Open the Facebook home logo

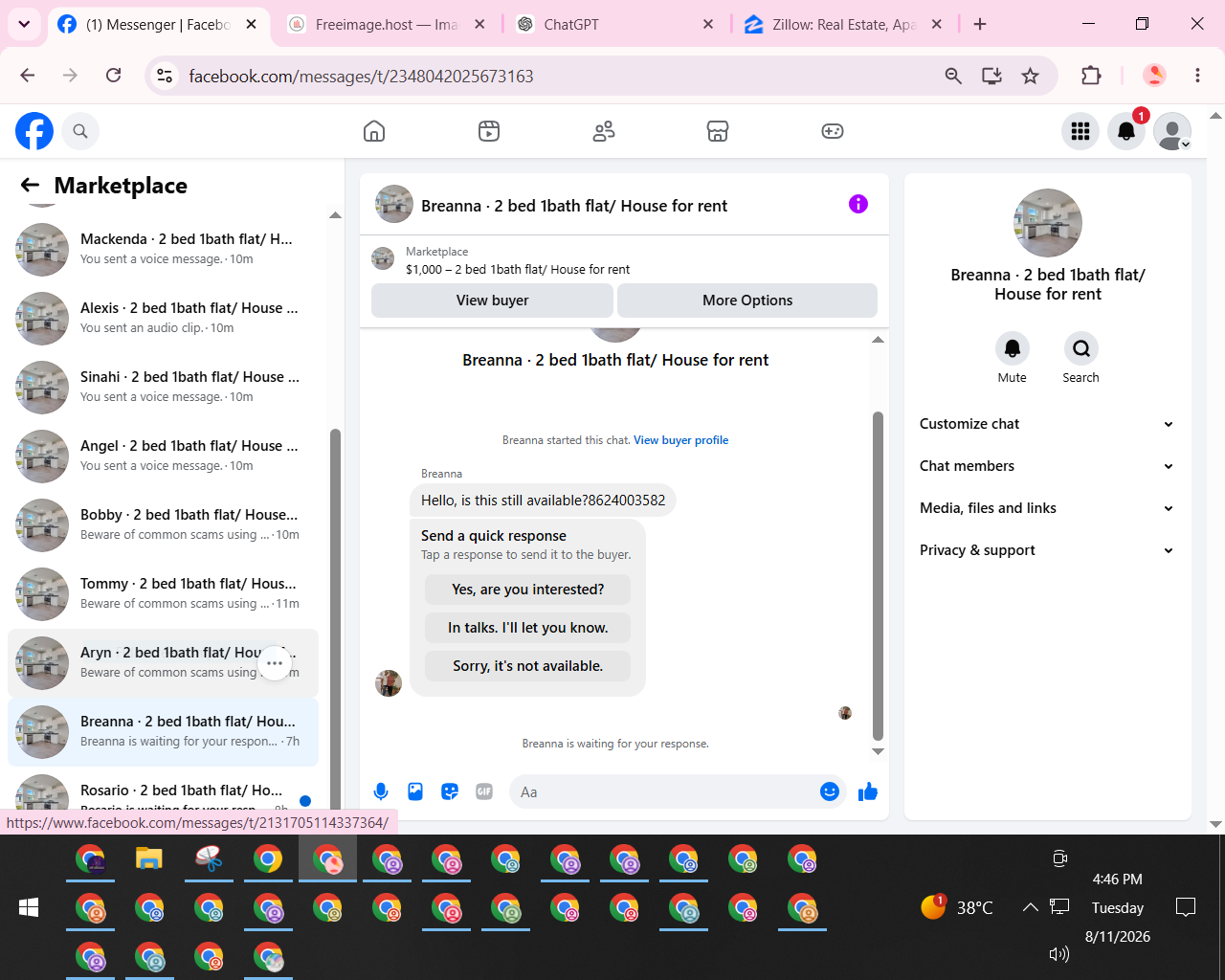pyautogui.click(x=34, y=131)
